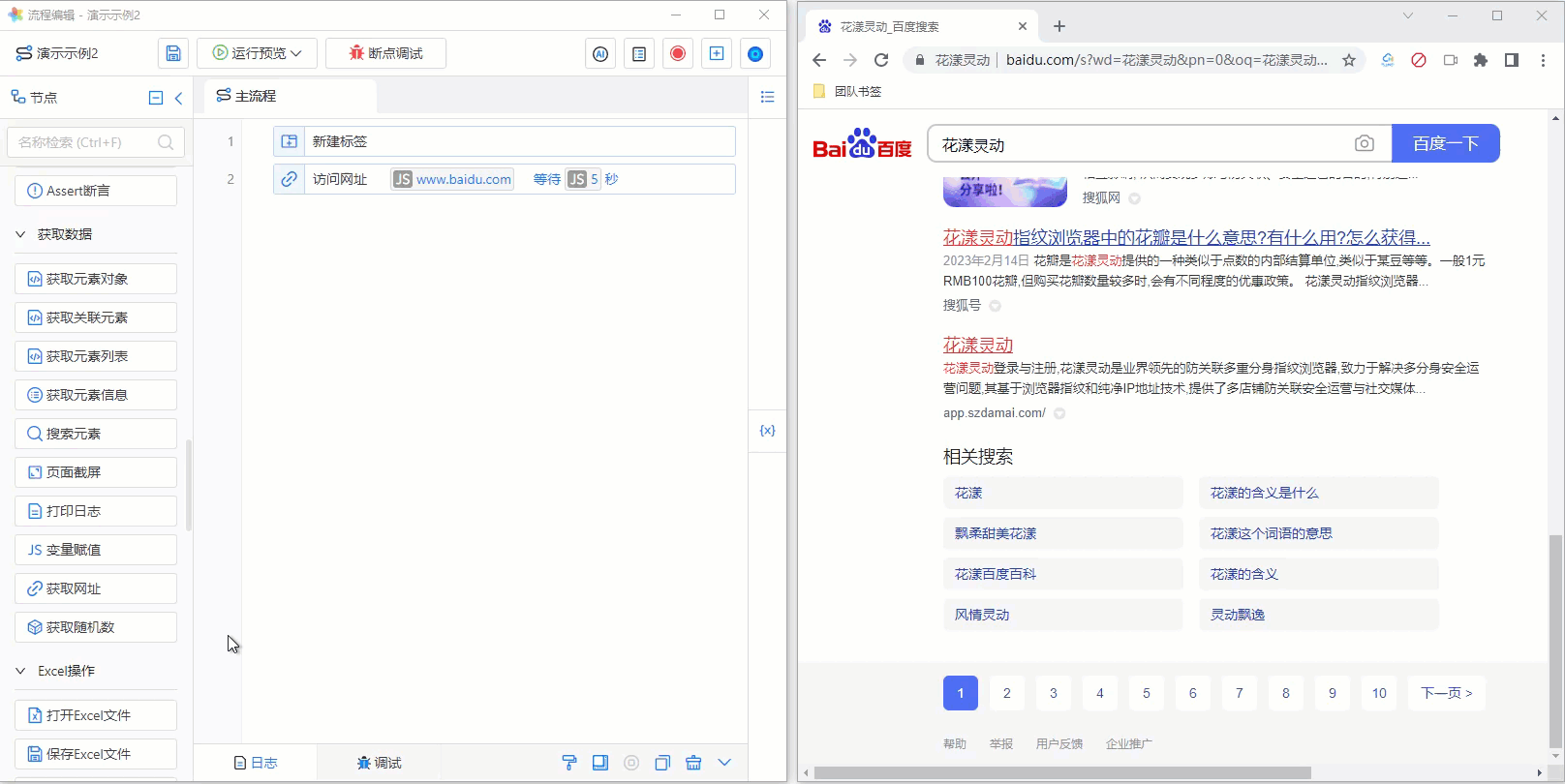Reload the Baidu page in Chrome

[x=881, y=60]
